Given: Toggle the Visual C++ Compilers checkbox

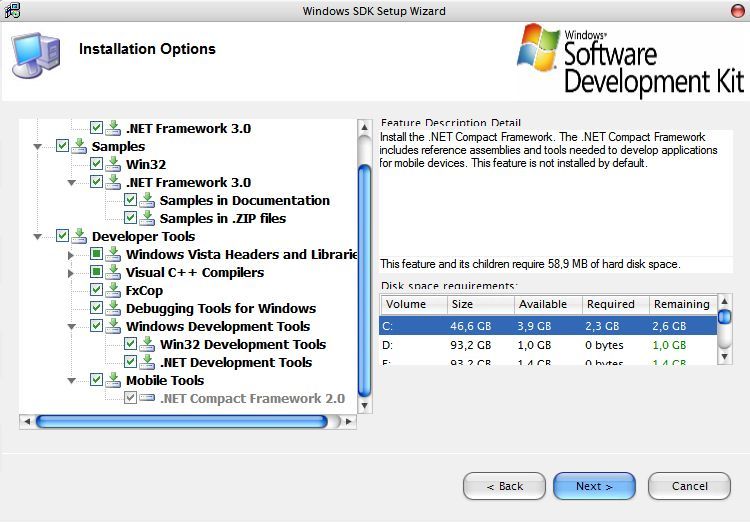Looking at the screenshot, I should coord(96,273).
